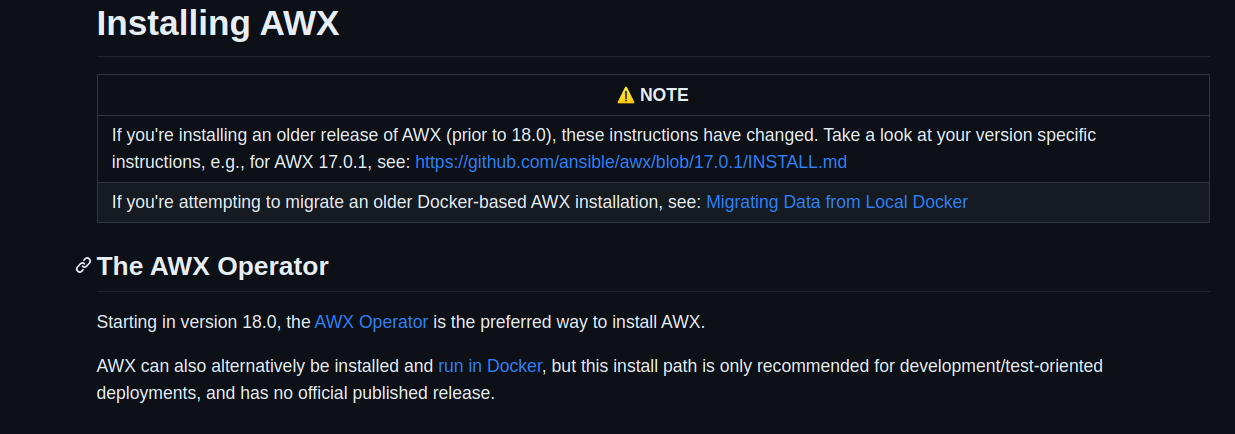Click the Installing AWX page heading
The height and width of the screenshot is (434, 1235).
pos(218,23)
